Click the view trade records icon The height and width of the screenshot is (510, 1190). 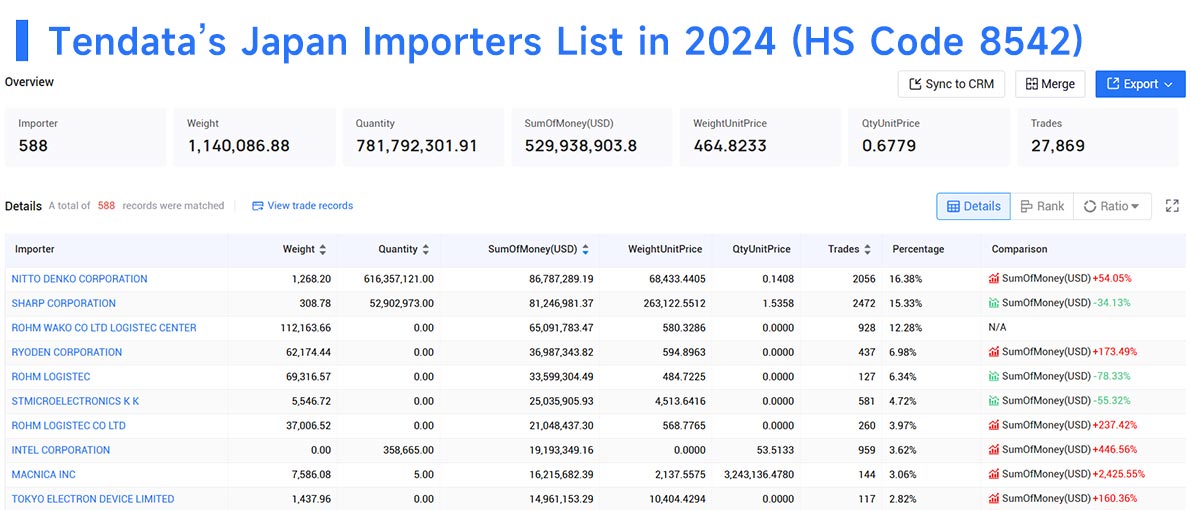[257, 206]
